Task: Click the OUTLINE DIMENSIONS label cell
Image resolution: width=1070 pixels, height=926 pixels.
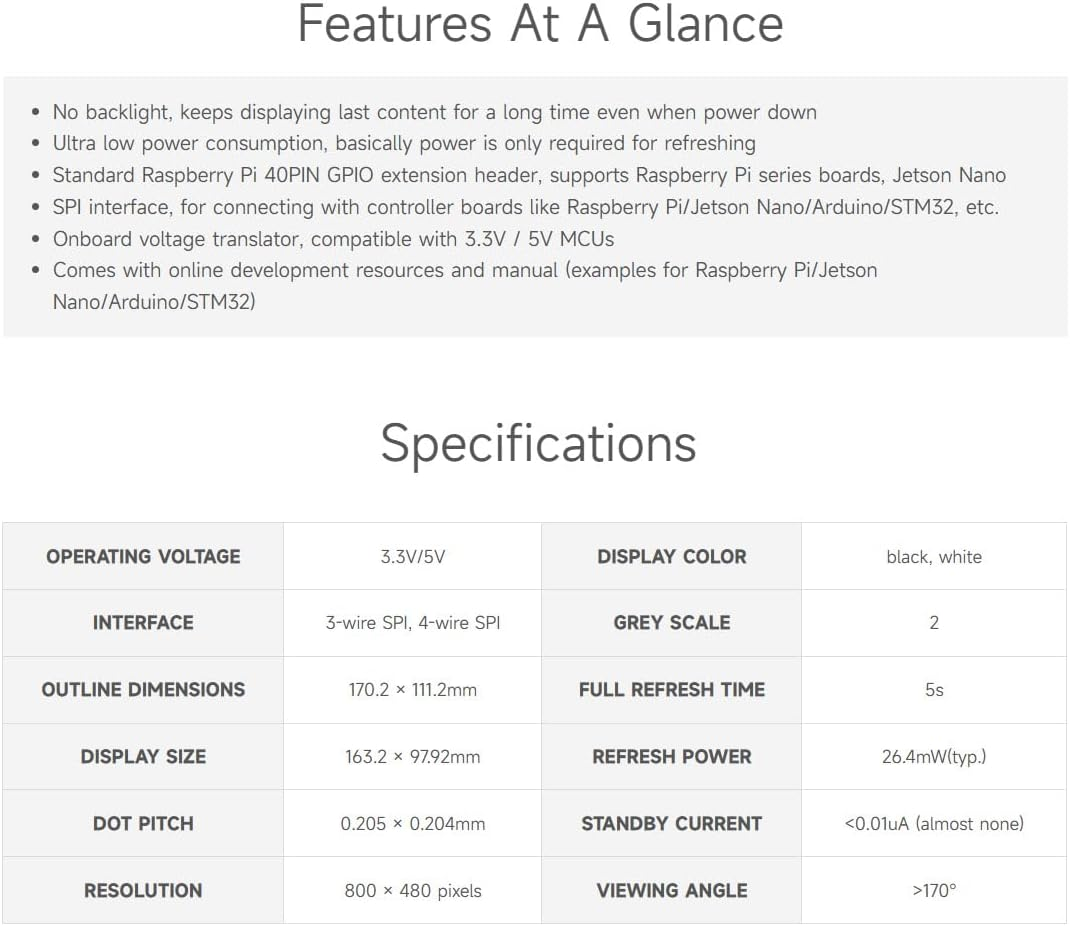Action: tap(143, 689)
